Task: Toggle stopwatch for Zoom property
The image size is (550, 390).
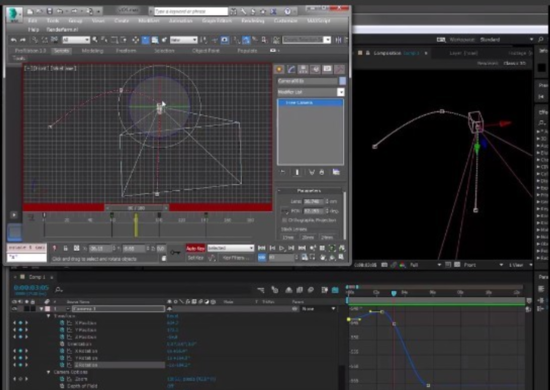Action: 62,379
